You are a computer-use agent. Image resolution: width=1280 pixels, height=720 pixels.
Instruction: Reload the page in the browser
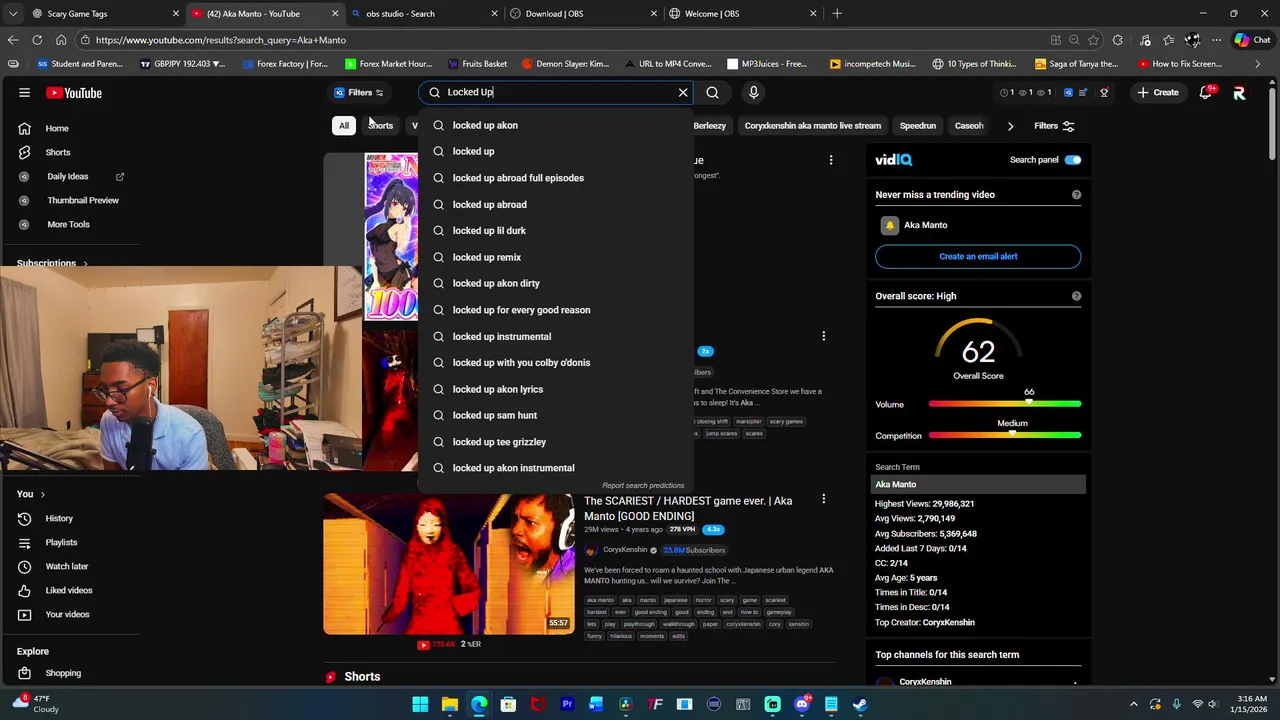(37, 40)
